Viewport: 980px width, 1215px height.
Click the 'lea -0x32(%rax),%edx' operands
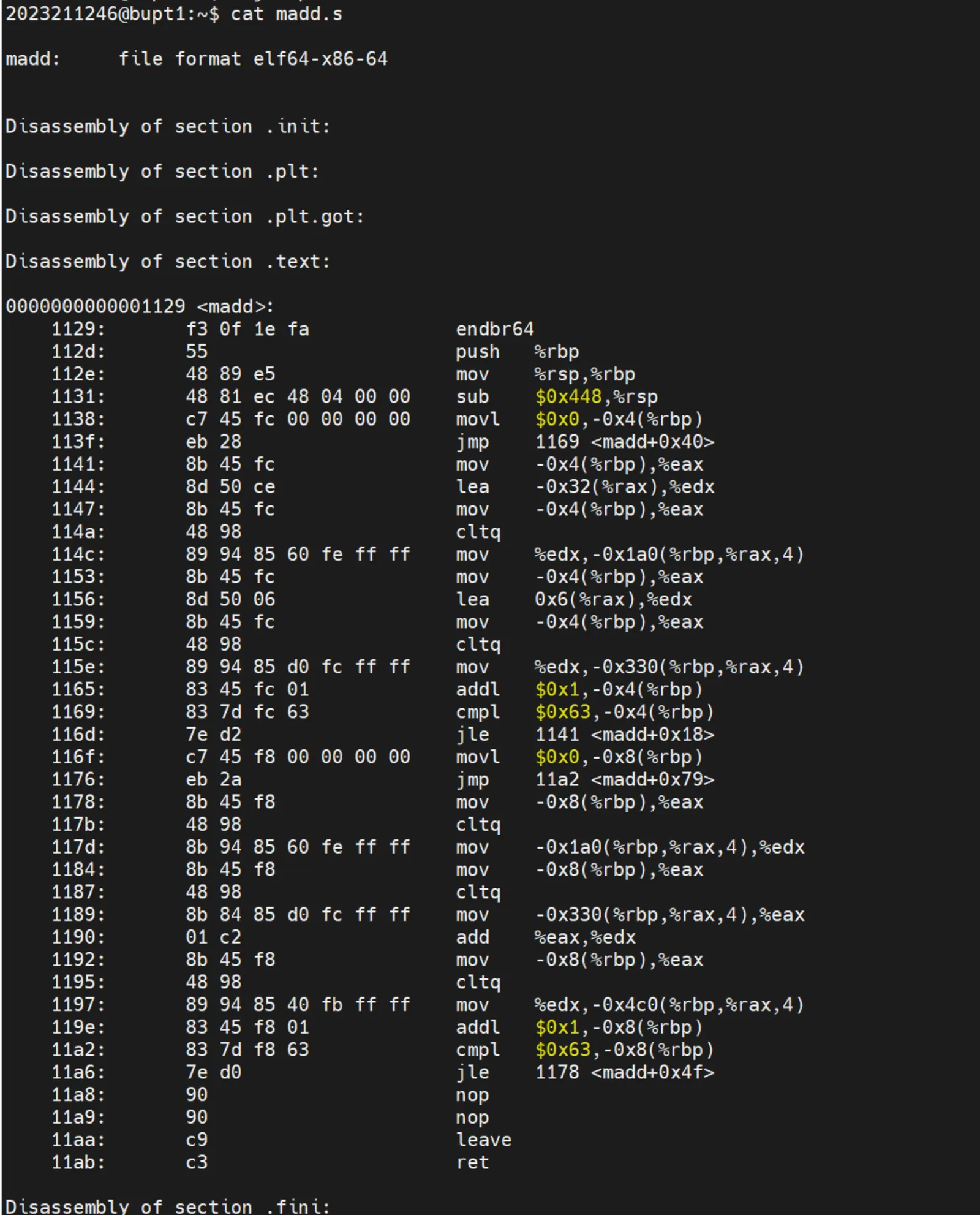pyautogui.click(x=624, y=486)
